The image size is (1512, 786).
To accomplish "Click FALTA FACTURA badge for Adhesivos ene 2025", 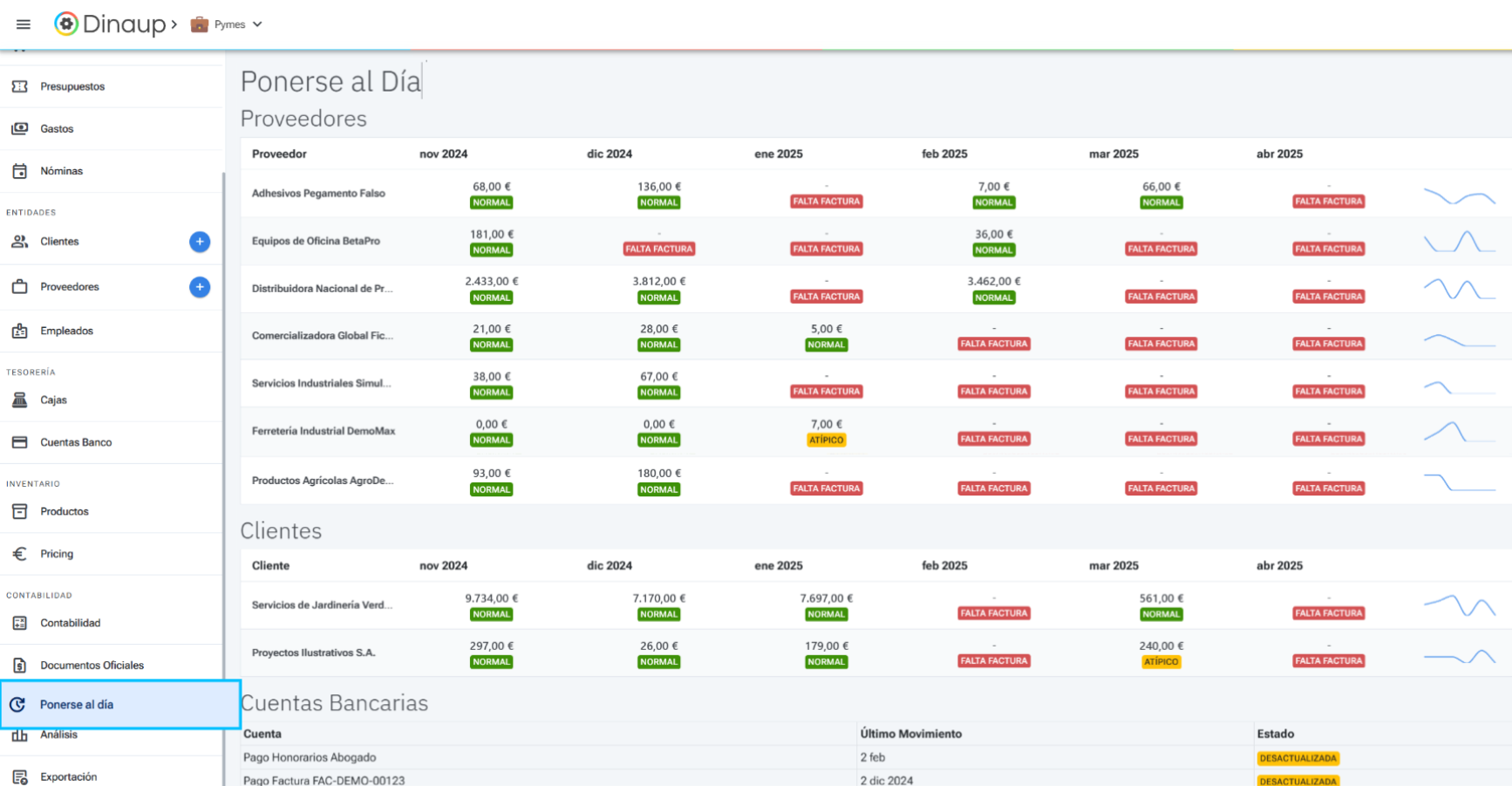I will pos(826,202).
